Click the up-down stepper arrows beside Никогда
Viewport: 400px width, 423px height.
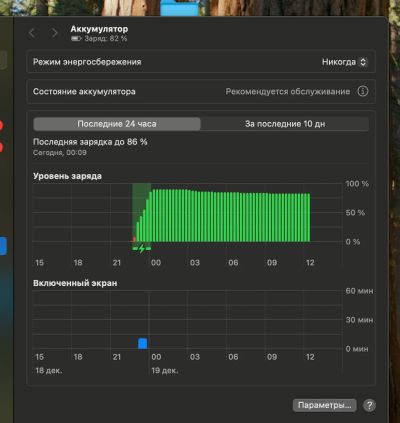pos(363,62)
